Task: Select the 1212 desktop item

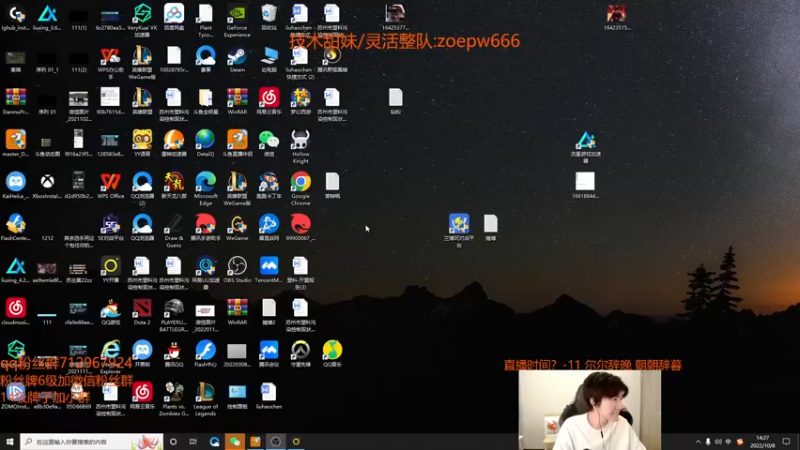Action: [x=47, y=238]
